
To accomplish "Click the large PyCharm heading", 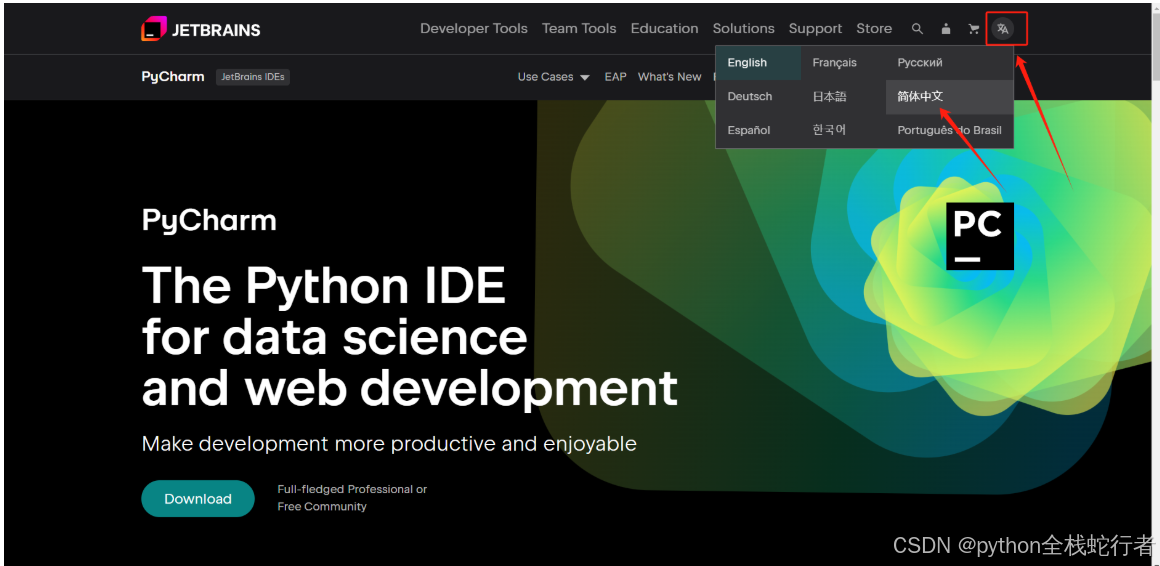I will [x=209, y=220].
